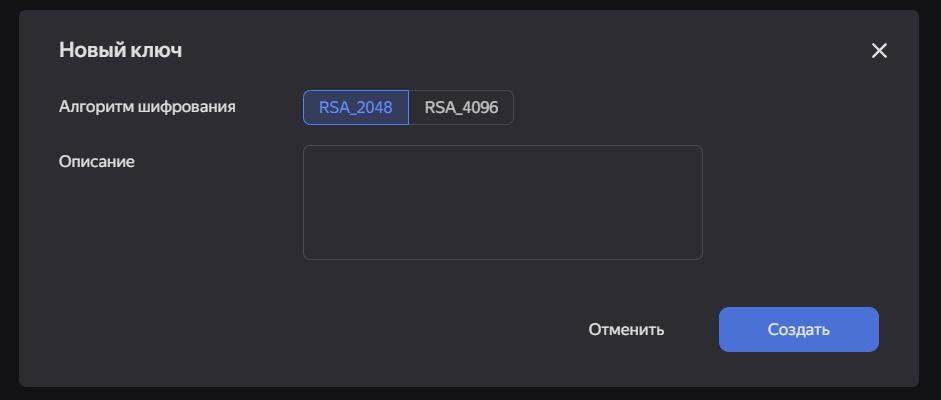This screenshot has width=941, height=400.
Task: Place cursor in the empty description box
Action: (x=502, y=202)
